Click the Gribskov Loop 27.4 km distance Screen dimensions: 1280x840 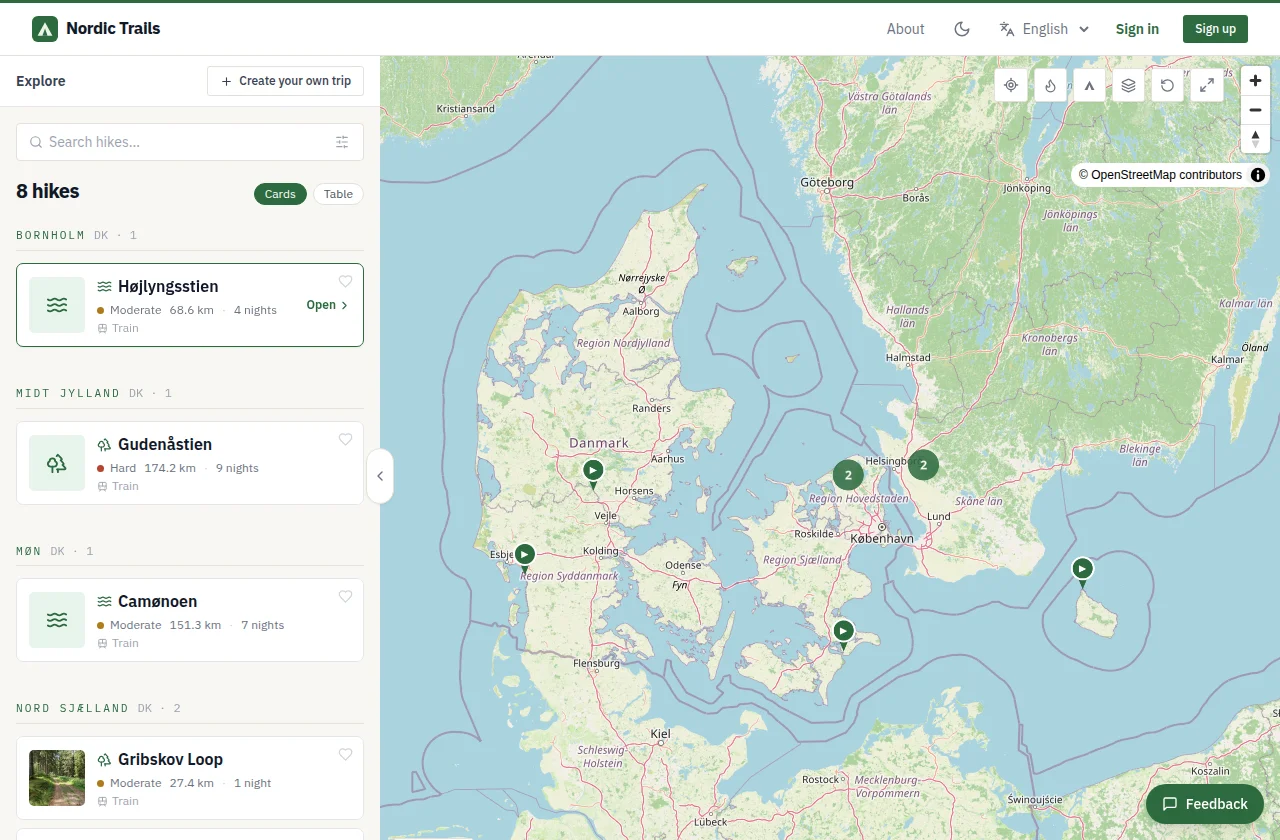click(x=192, y=783)
